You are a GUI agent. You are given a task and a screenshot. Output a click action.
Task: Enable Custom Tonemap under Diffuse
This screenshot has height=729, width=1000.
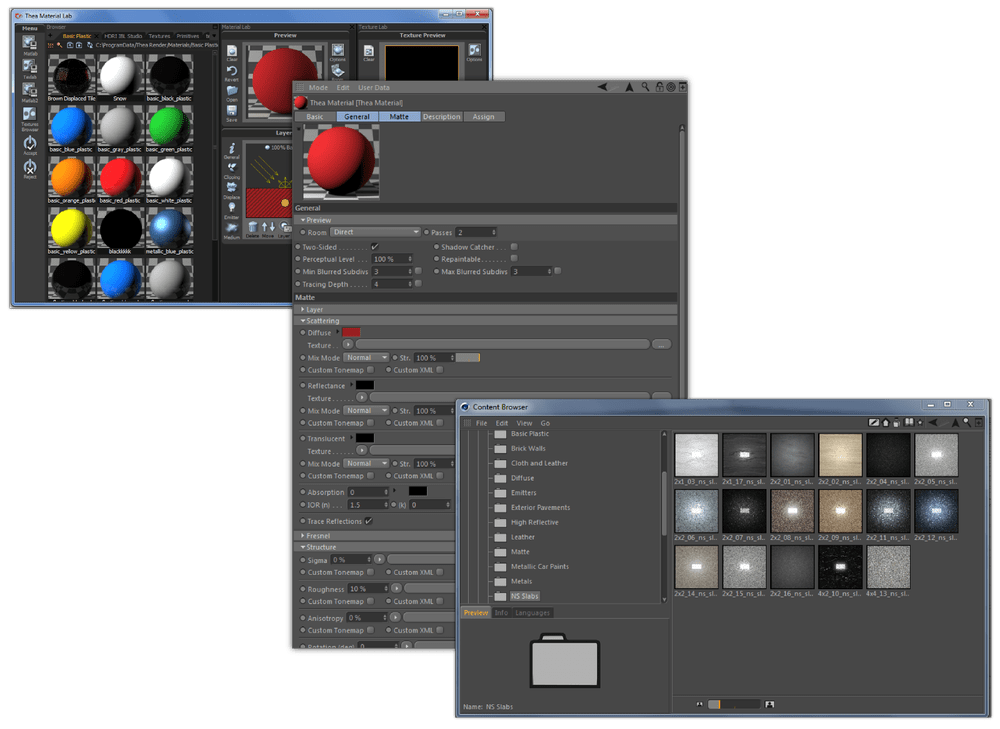[x=371, y=370]
